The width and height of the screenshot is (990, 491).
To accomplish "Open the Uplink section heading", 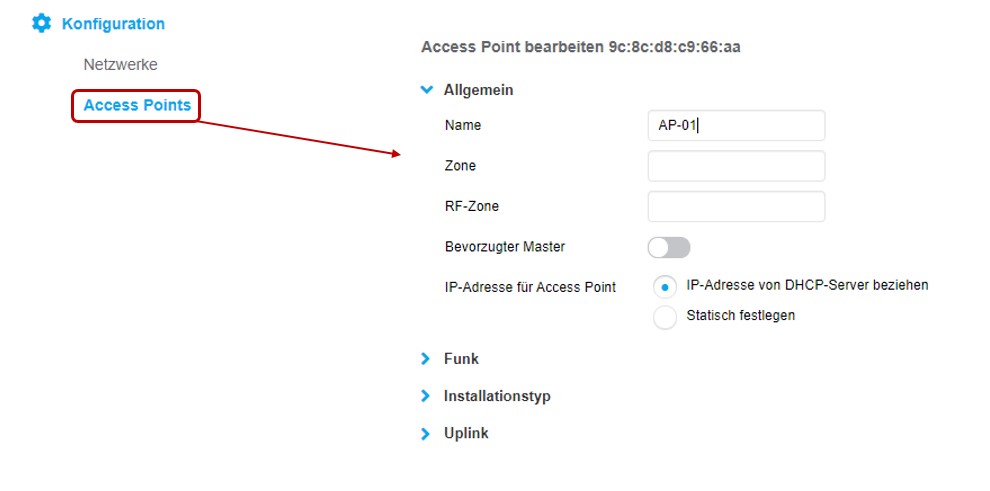I will 466,434.
